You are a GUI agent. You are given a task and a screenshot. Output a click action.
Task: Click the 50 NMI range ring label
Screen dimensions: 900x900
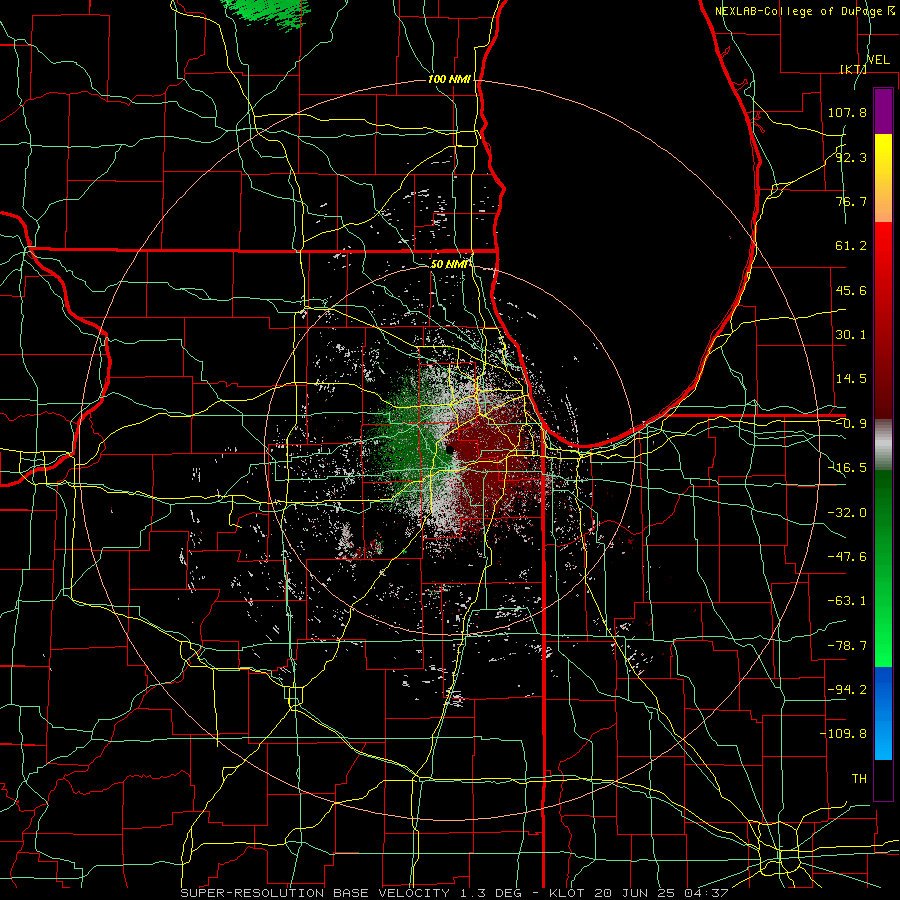[449, 265]
